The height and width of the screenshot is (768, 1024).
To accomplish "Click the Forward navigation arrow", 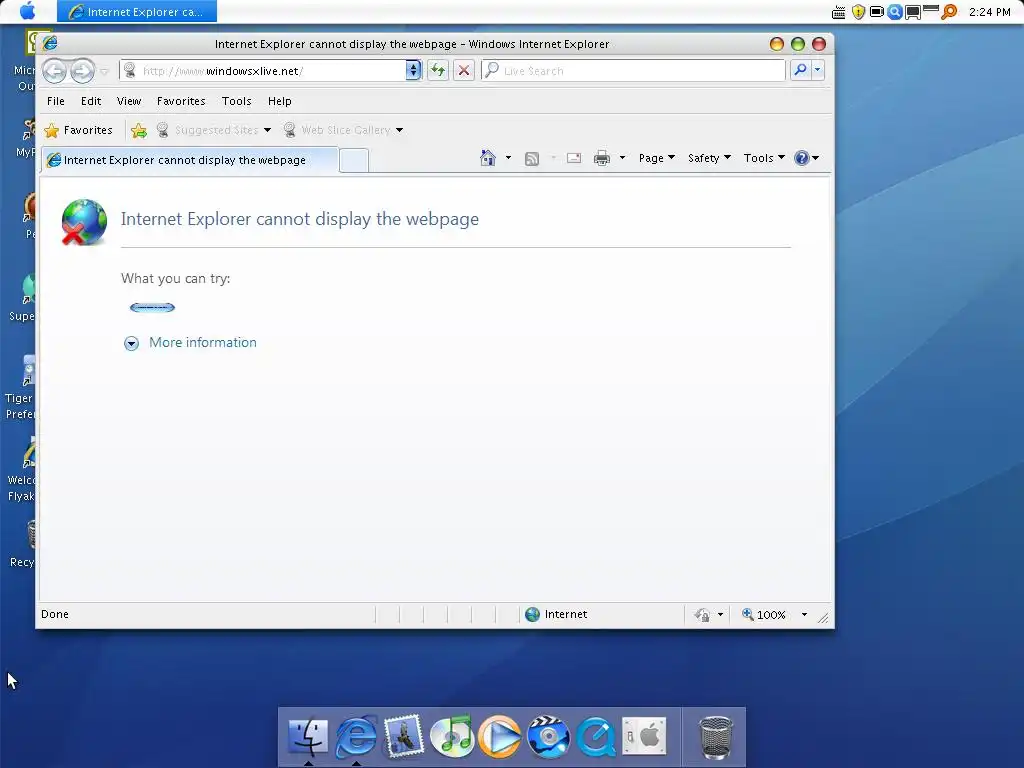I will (x=83, y=71).
